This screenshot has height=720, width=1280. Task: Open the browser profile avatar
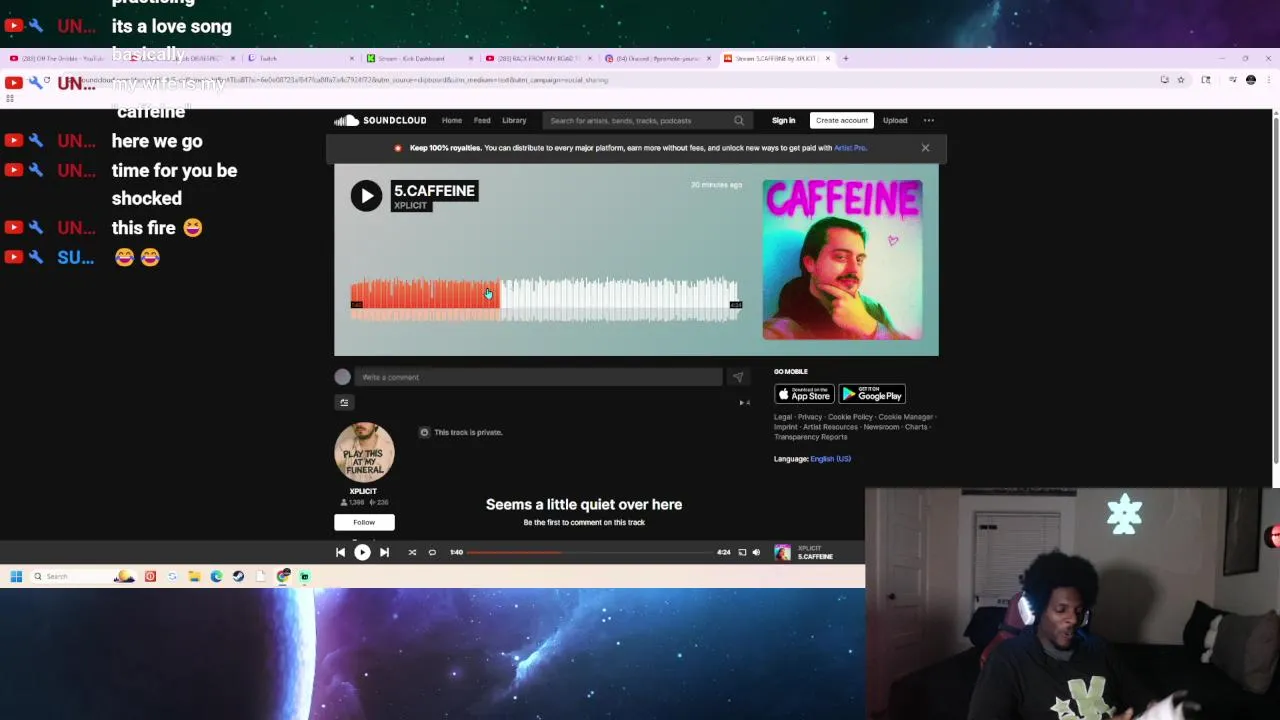pyautogui.click(x=1250, y=80)
